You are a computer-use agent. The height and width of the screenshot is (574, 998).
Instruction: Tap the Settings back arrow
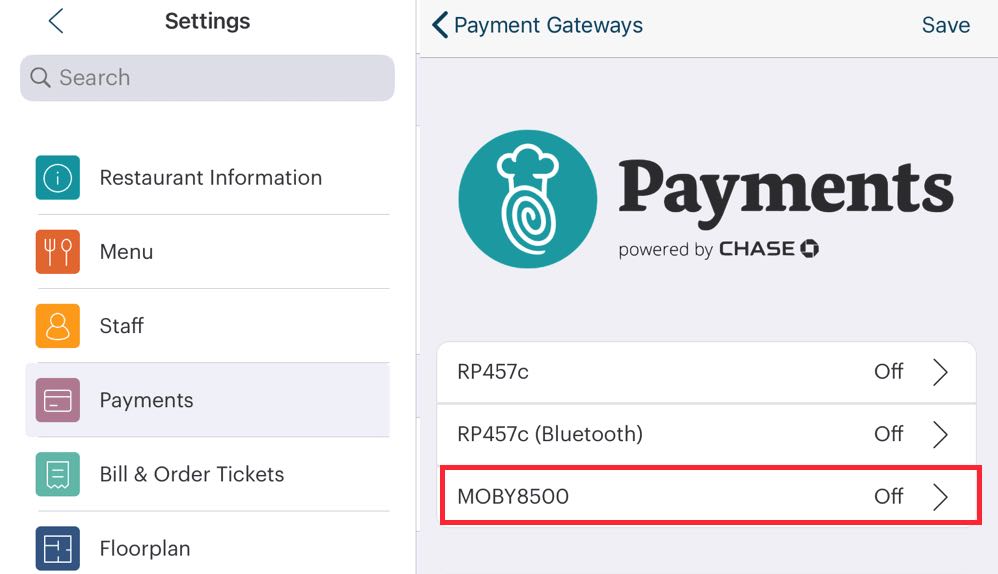click(x=56, y=21)
